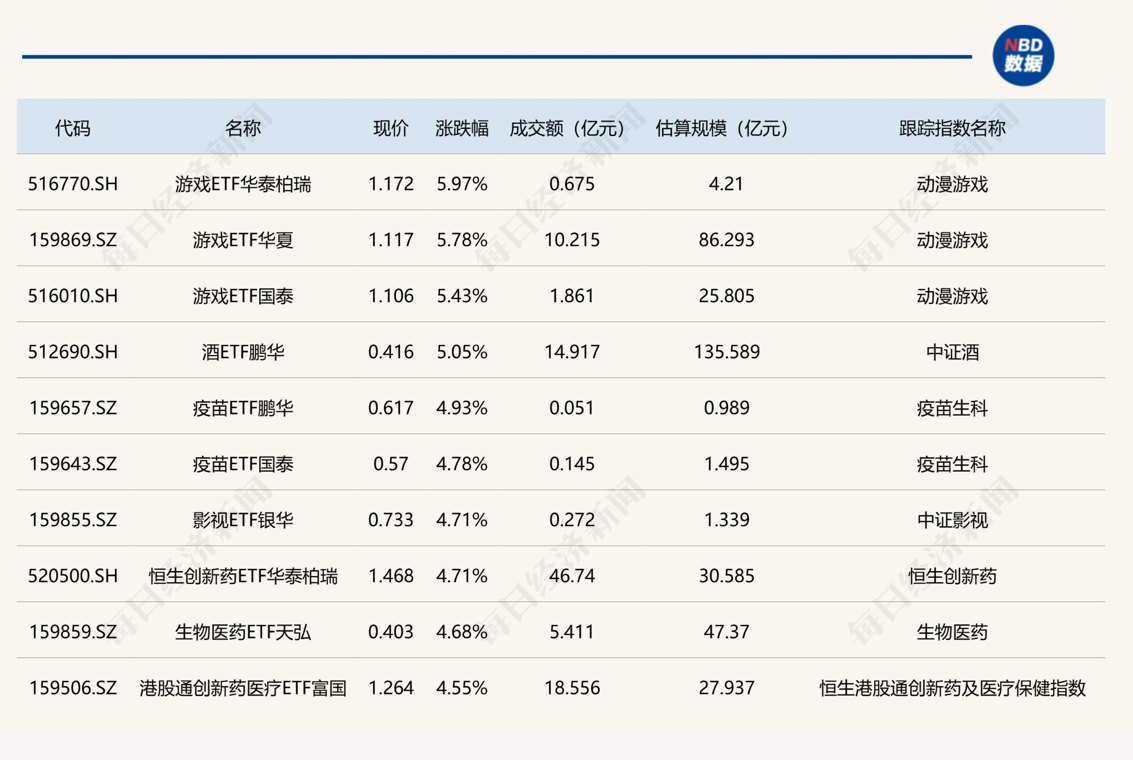
Task: Select turnover value 0.051
Action: (x=572, y=408)
